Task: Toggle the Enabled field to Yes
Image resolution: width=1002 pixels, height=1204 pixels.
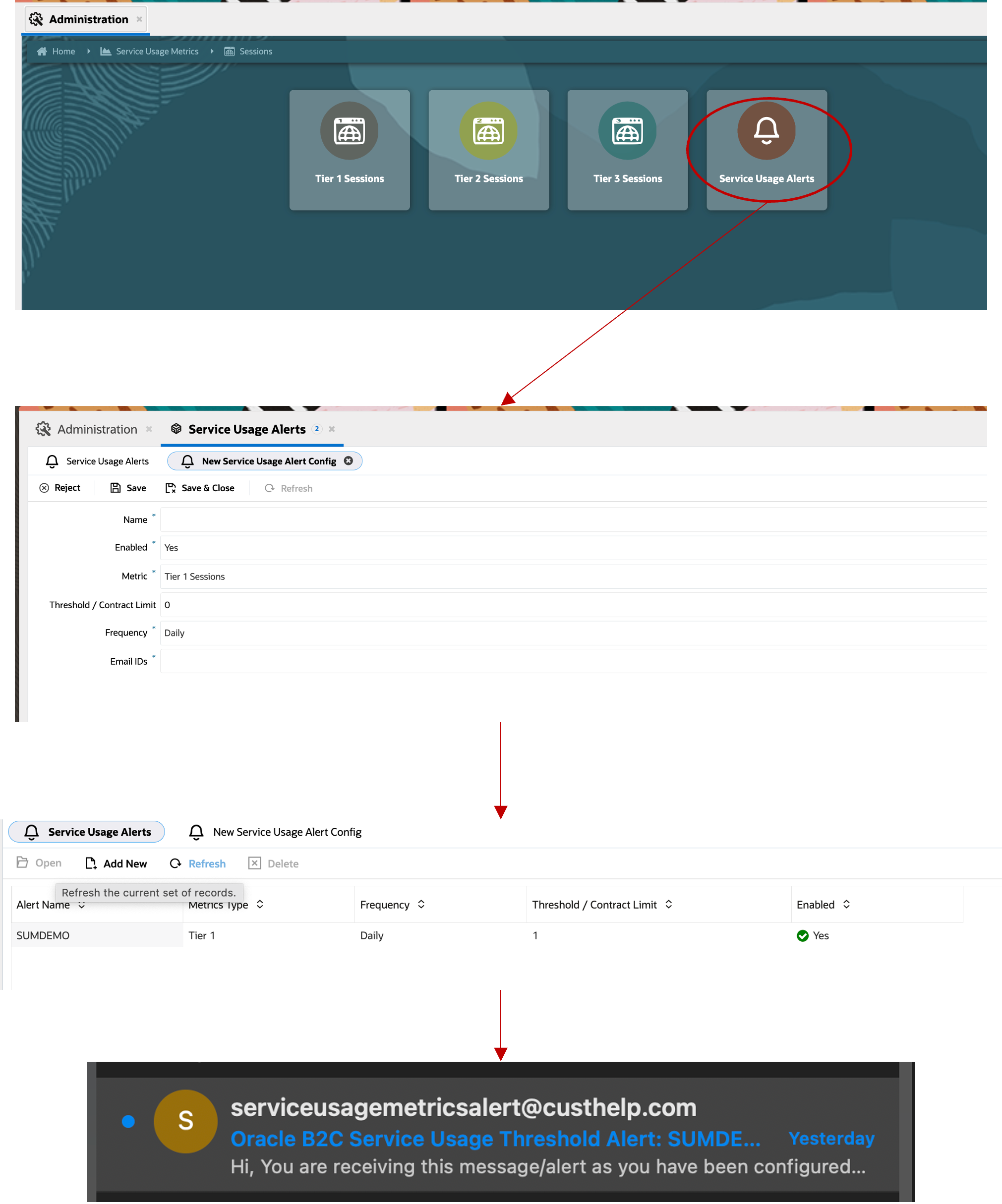Action: click(172, 547)
